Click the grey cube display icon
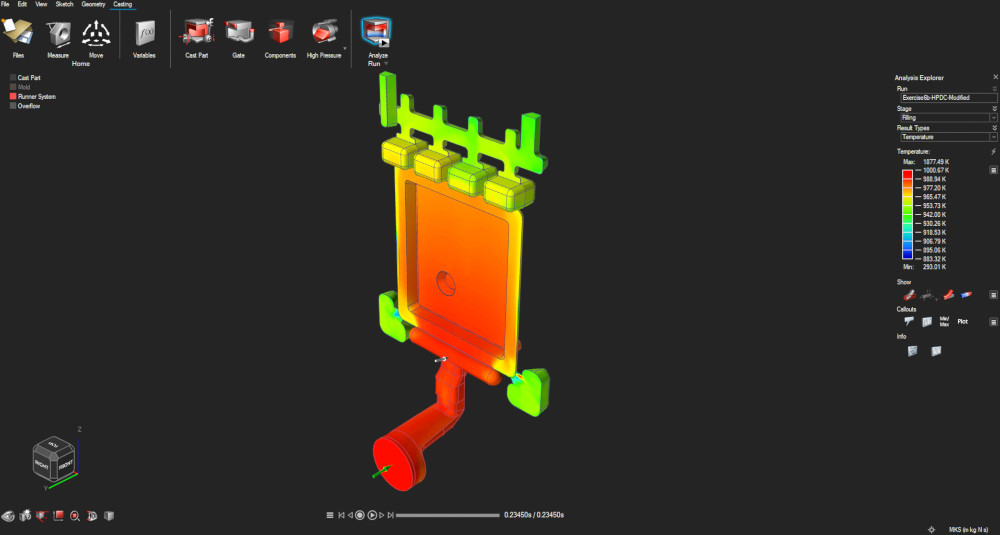Viewport: 1000px width, 535px height. click(108, 515)
